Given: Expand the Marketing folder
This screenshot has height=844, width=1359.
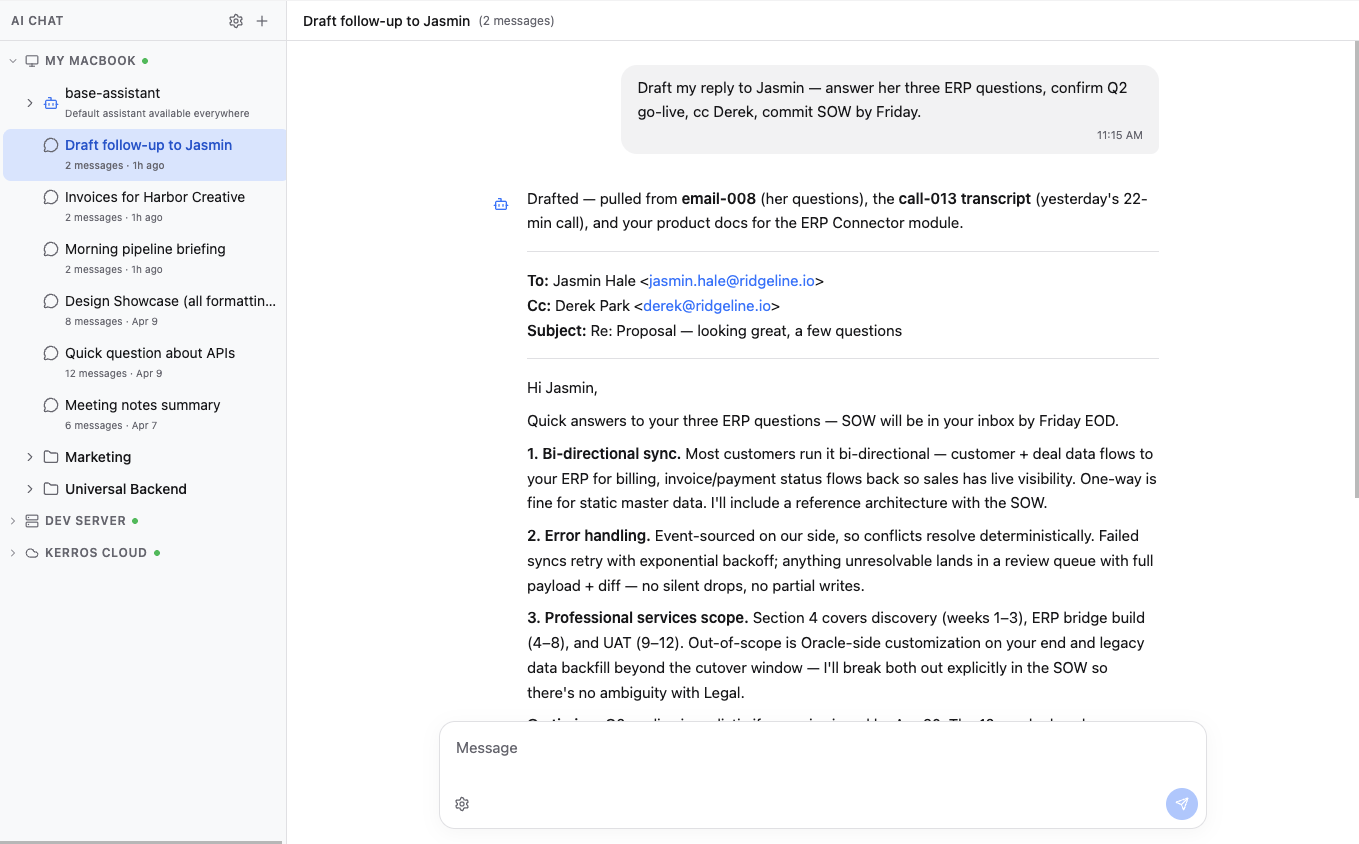Looking at the screenshot, I should 28,457.
